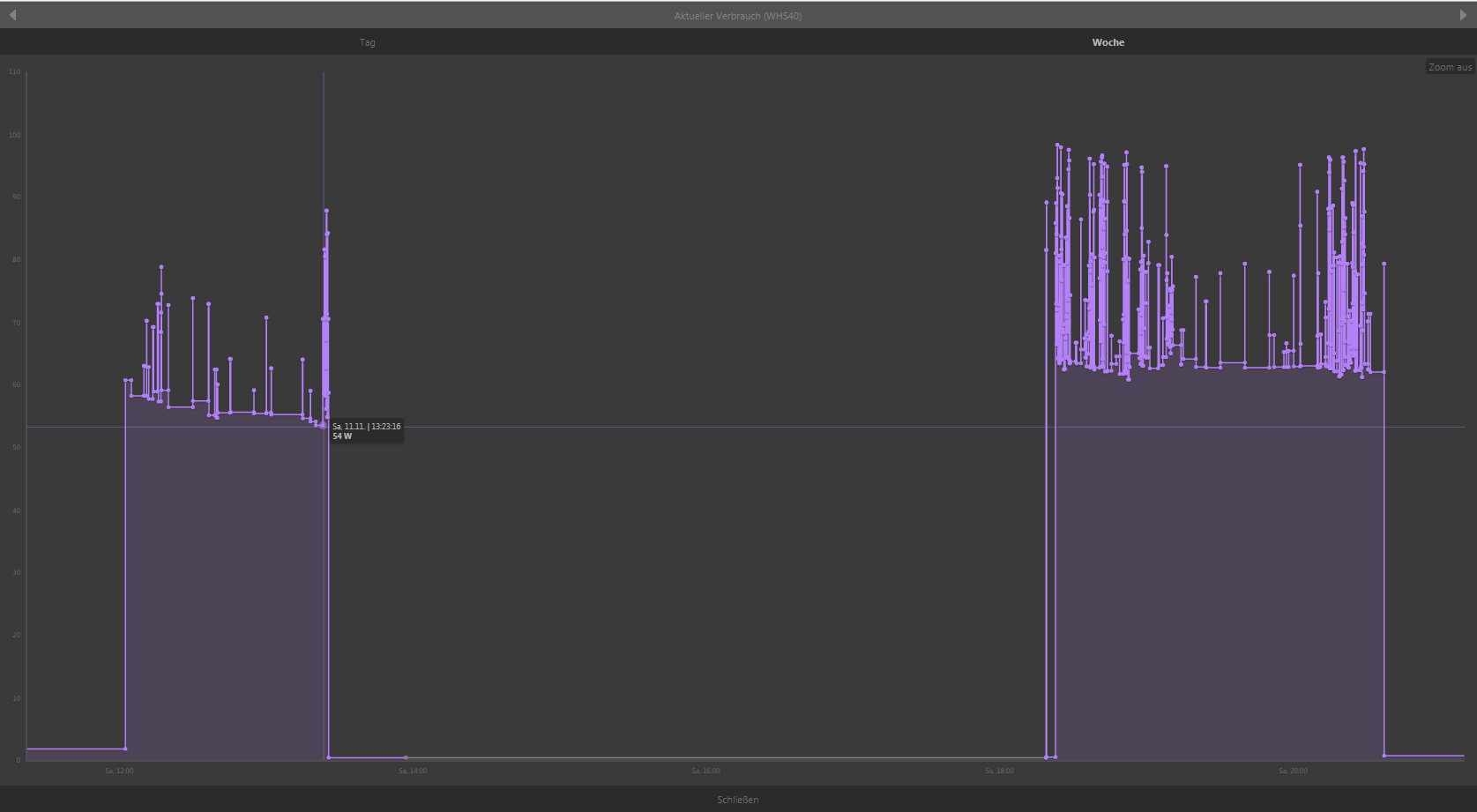The width and height of the screenshot is (1477, 812).
Task: Click the zero-level data point near 14:00
Action: 406,757
